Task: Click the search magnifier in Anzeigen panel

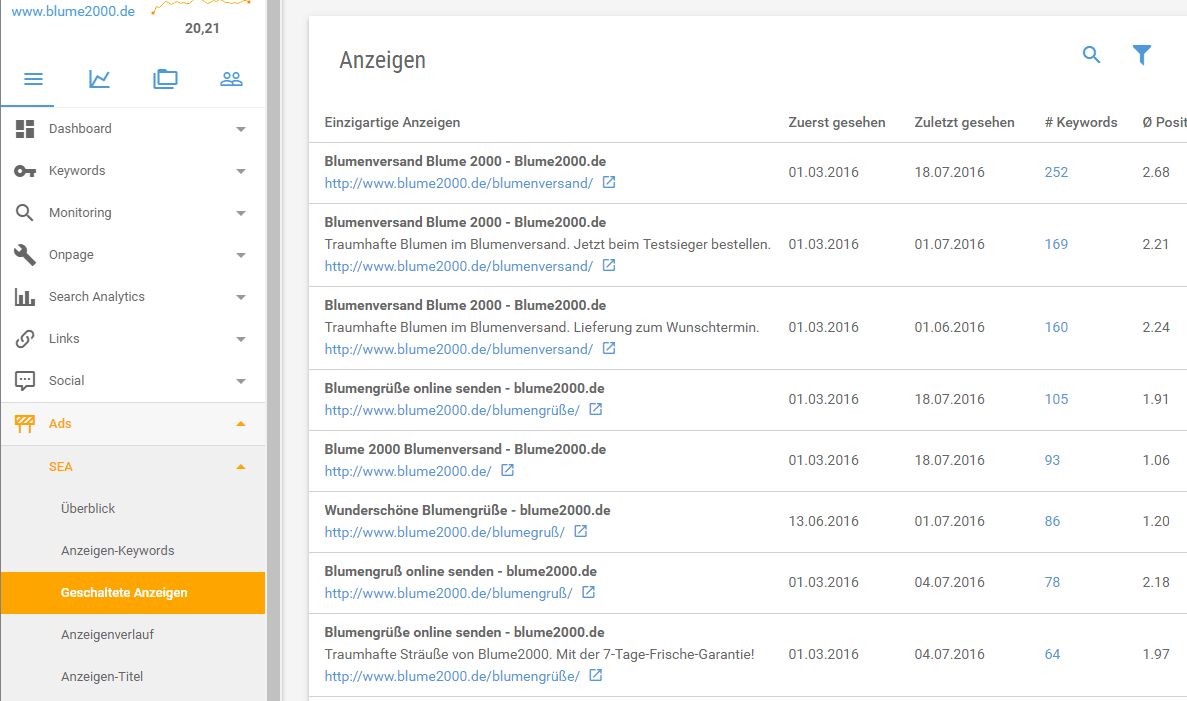Action: tap(1091, 55)
